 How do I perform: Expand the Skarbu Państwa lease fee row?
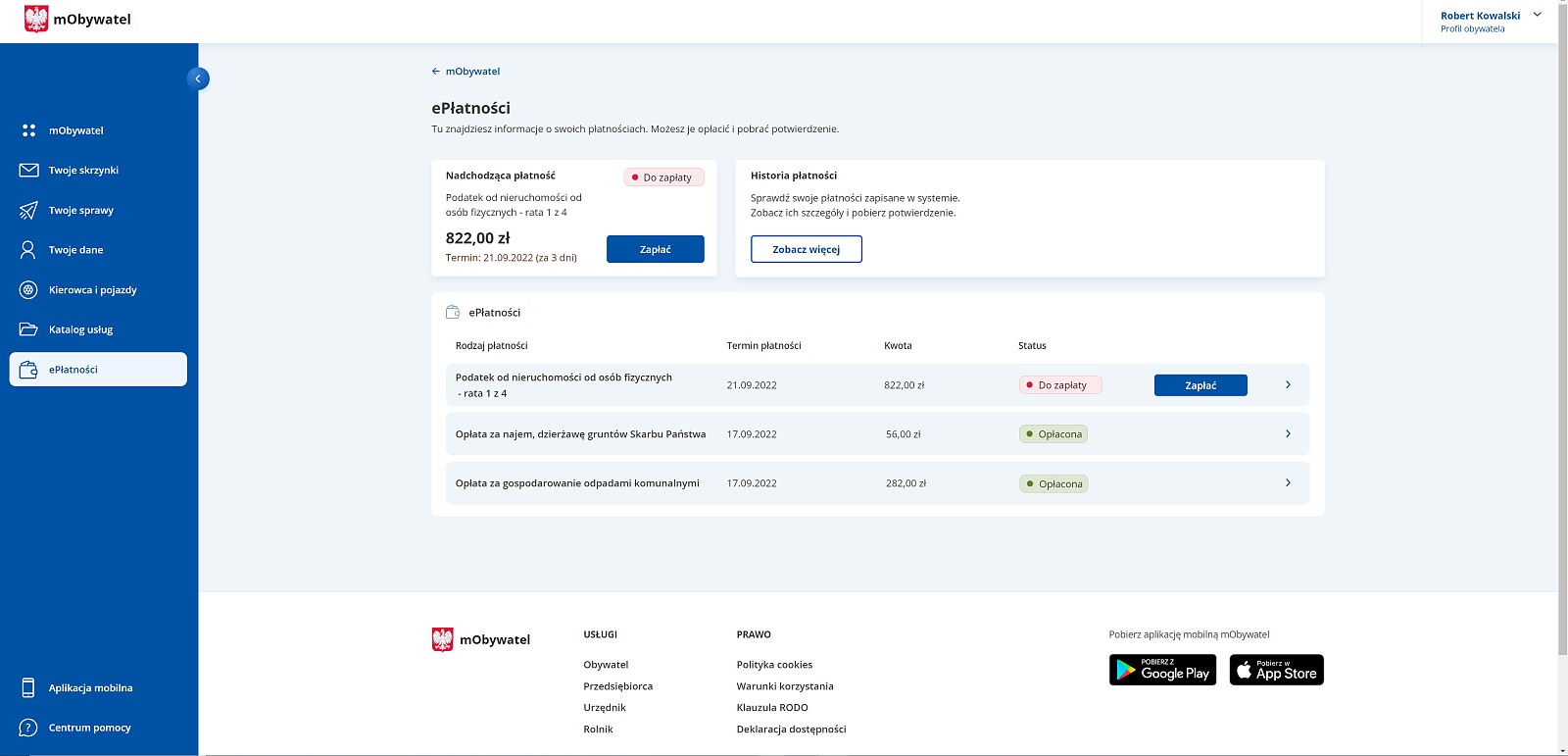coord(1288,434)
